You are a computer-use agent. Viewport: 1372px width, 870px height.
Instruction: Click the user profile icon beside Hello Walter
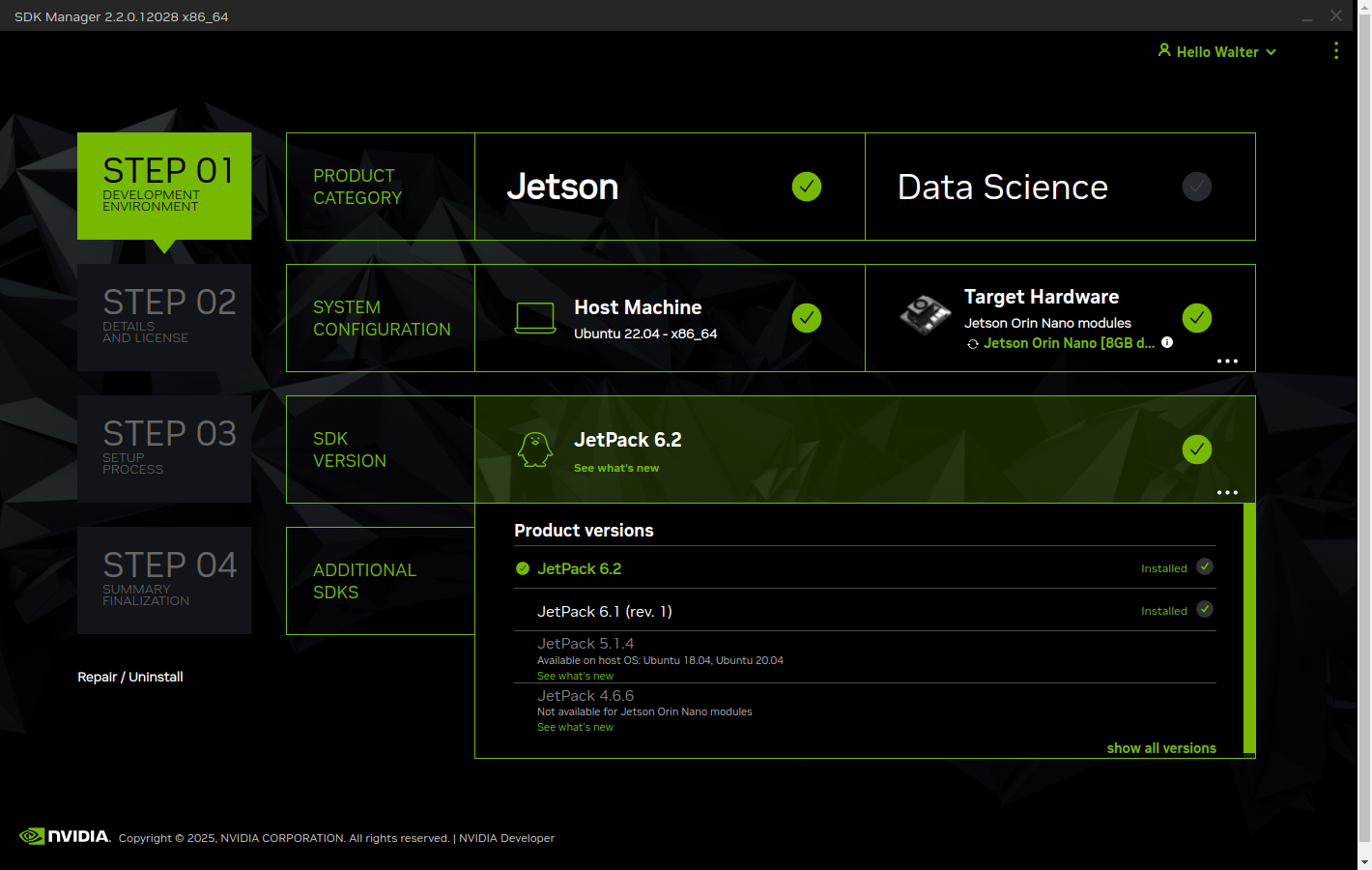1164,50
